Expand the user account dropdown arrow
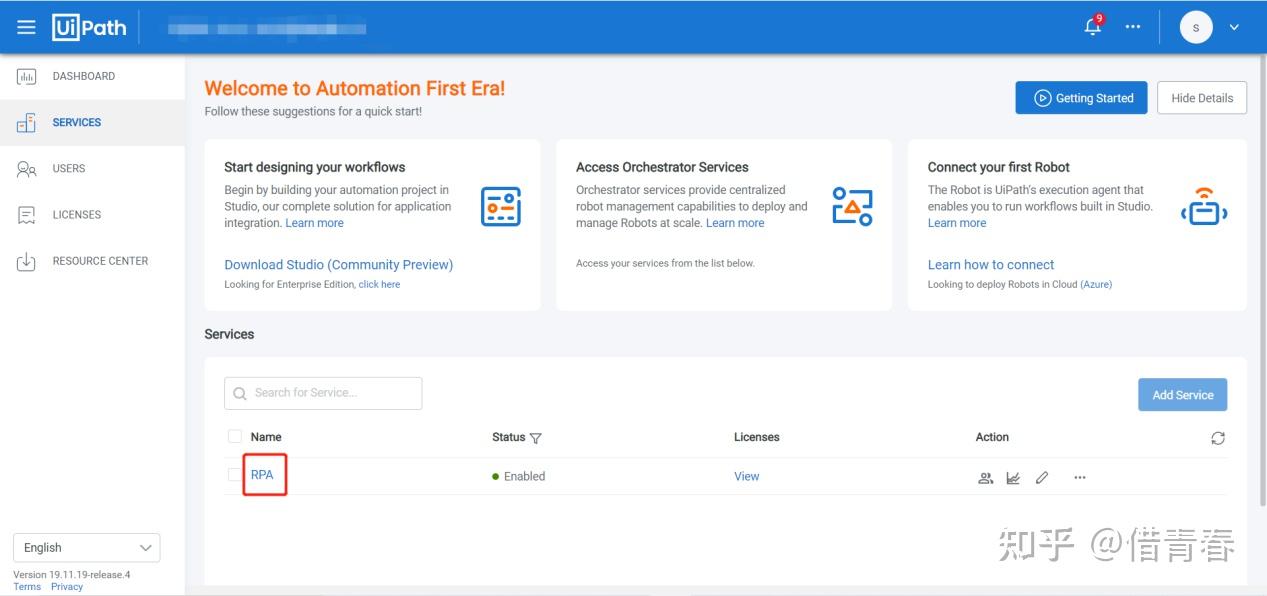Viewport: 1267px width, 596px height. (x=1234, y=27)
